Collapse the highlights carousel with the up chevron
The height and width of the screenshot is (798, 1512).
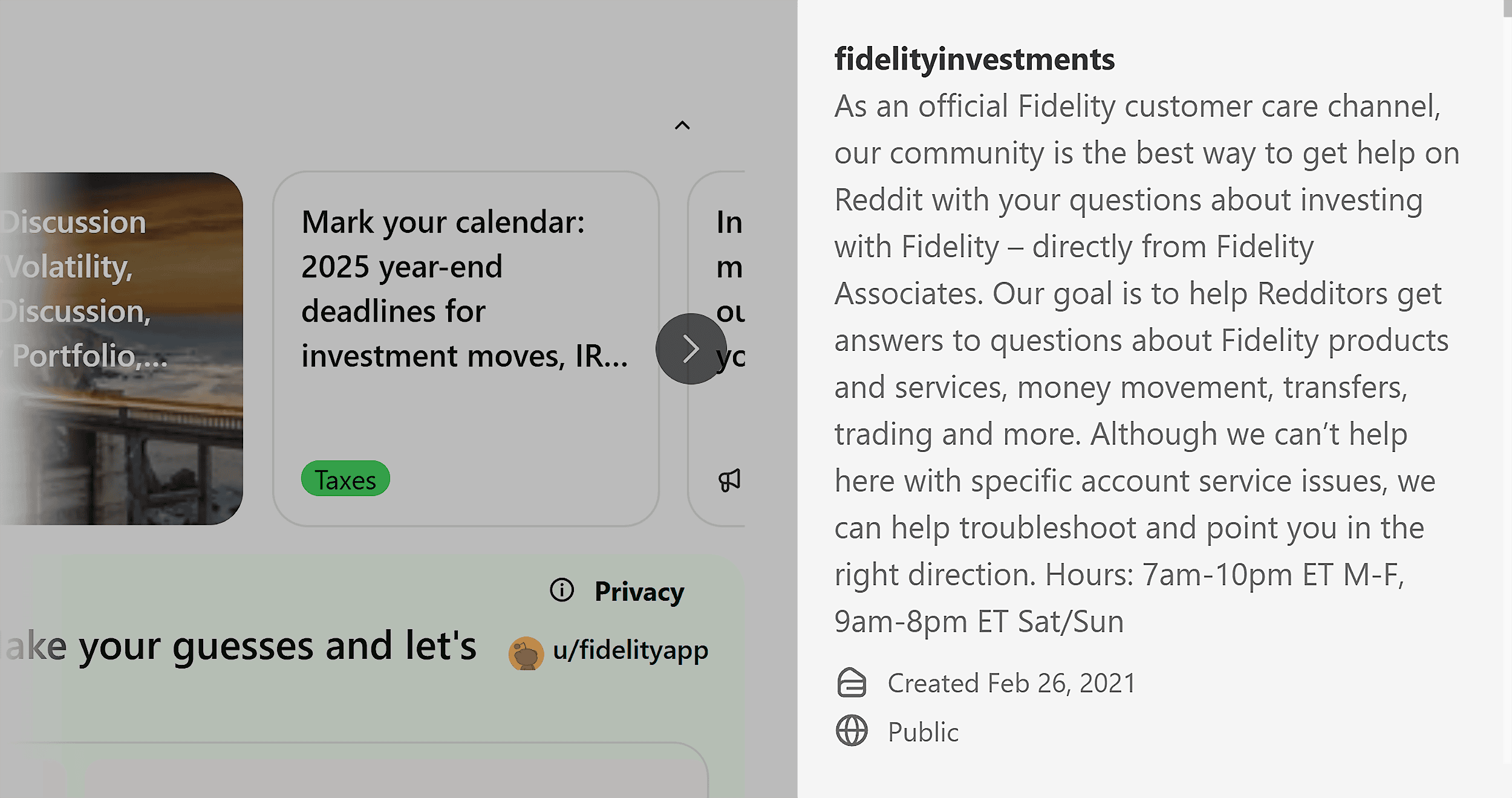coord(683,125)
